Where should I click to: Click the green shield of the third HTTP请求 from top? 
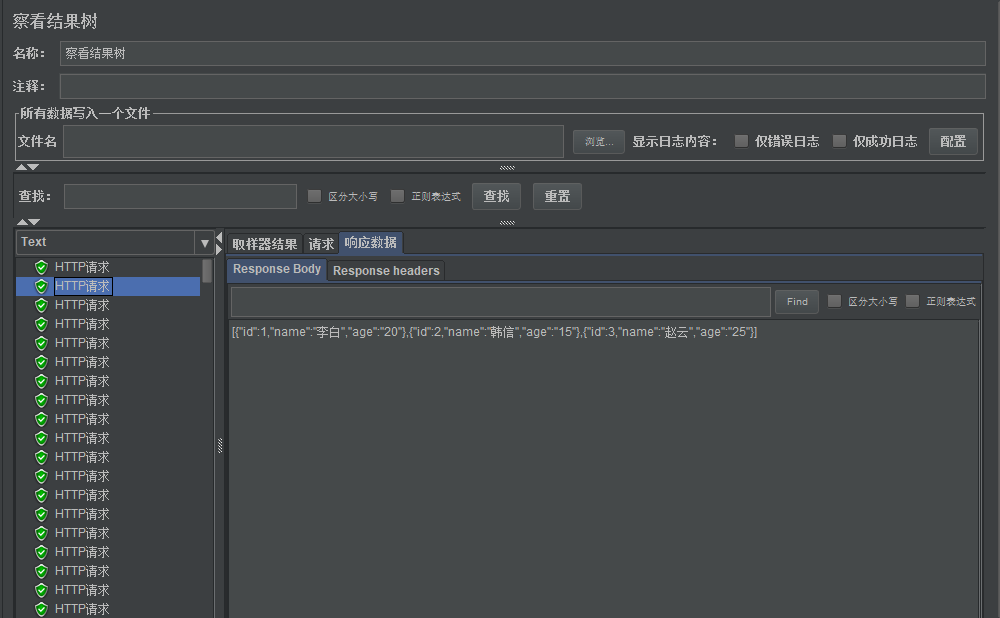coord(41,305)
